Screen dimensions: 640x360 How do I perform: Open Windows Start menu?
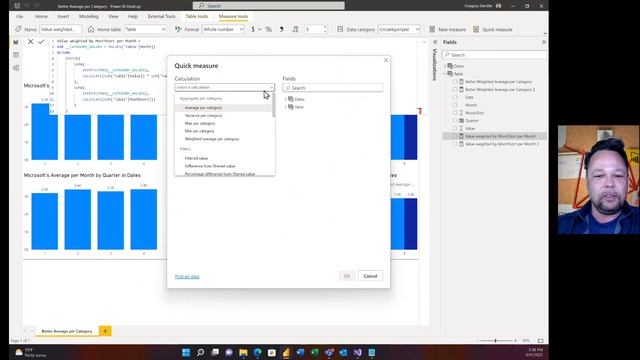coord(186,352)
